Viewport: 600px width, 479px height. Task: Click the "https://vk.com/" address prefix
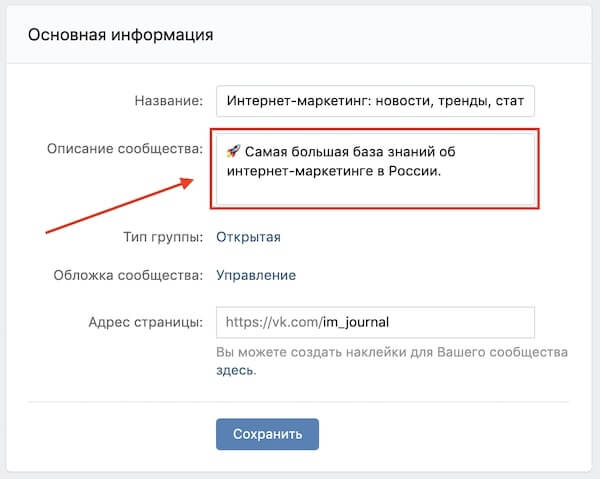tap(273, 322)
